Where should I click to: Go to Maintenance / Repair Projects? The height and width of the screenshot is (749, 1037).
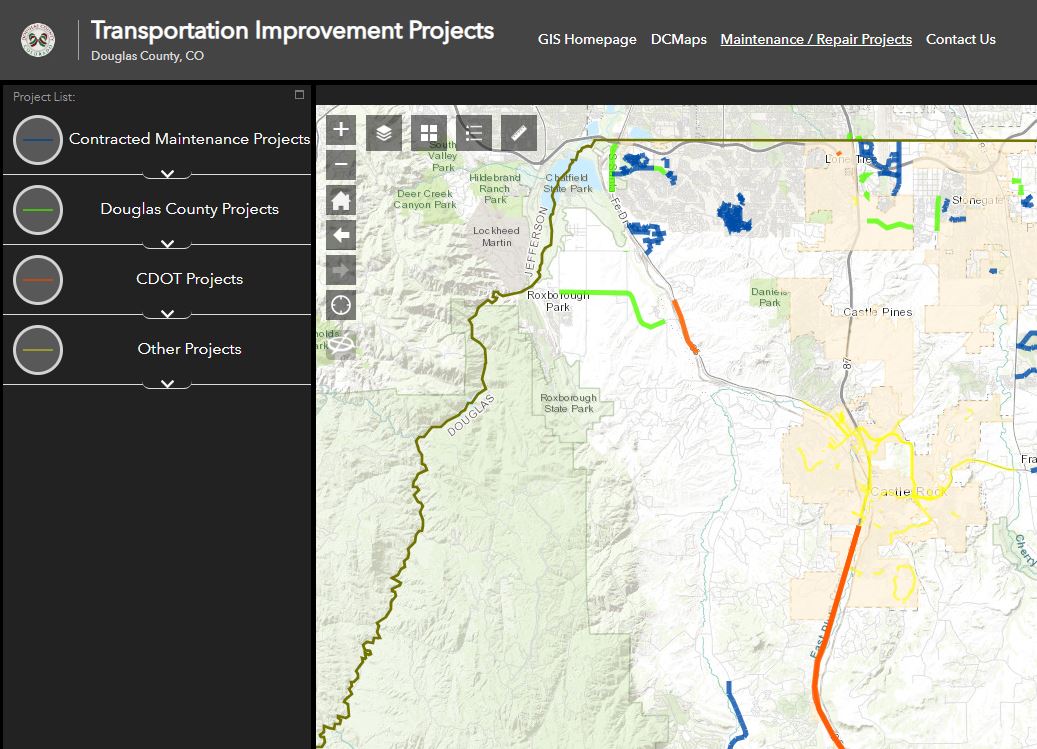click(x=816, y=40)
